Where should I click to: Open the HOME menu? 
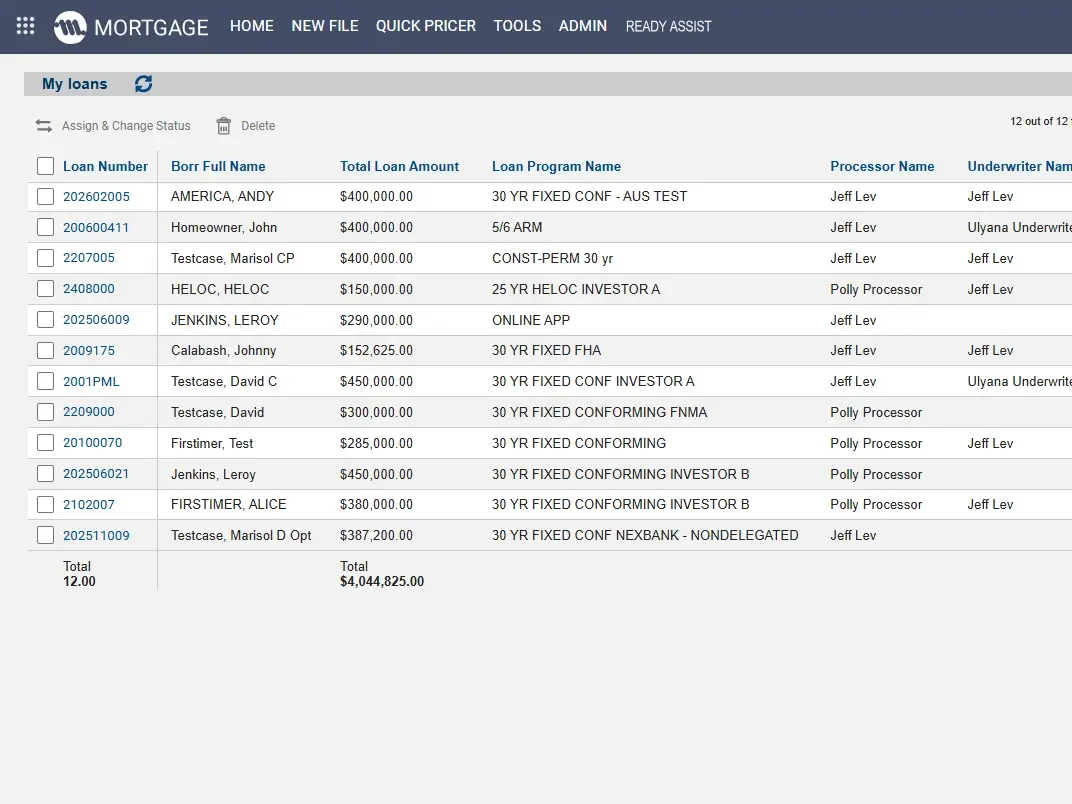click(252, 26)
